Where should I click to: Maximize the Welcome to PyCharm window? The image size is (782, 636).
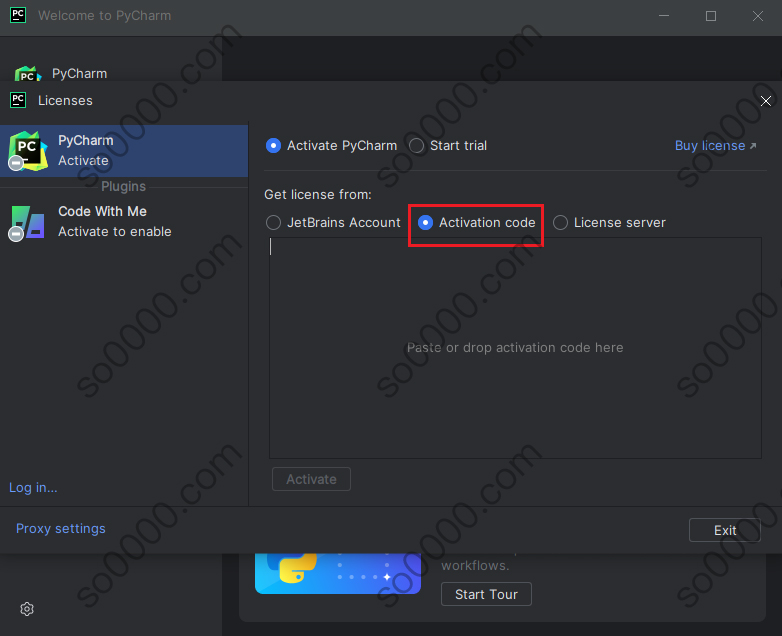point(711,16)
